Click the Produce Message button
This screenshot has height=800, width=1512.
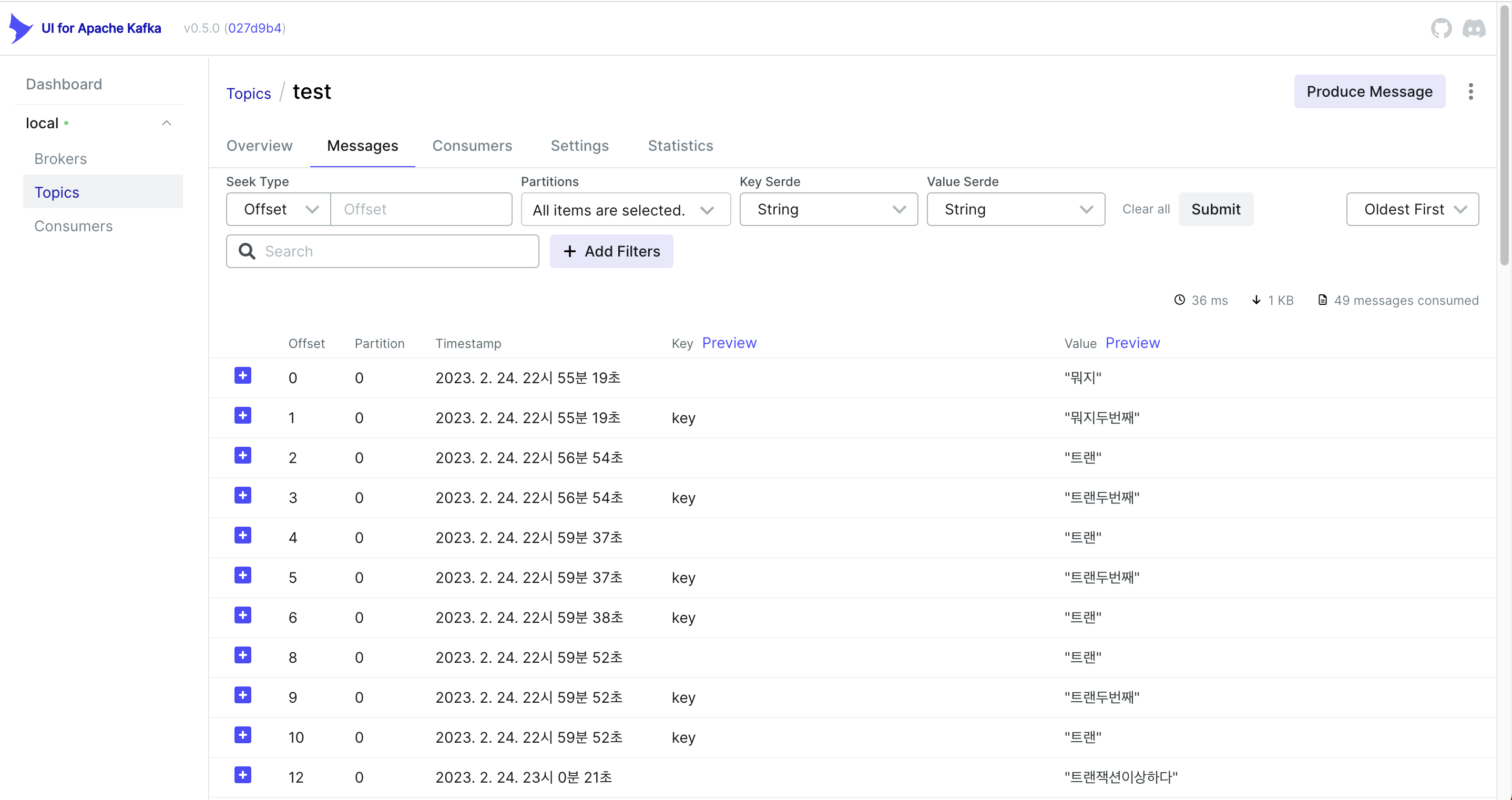point(1369,91)
